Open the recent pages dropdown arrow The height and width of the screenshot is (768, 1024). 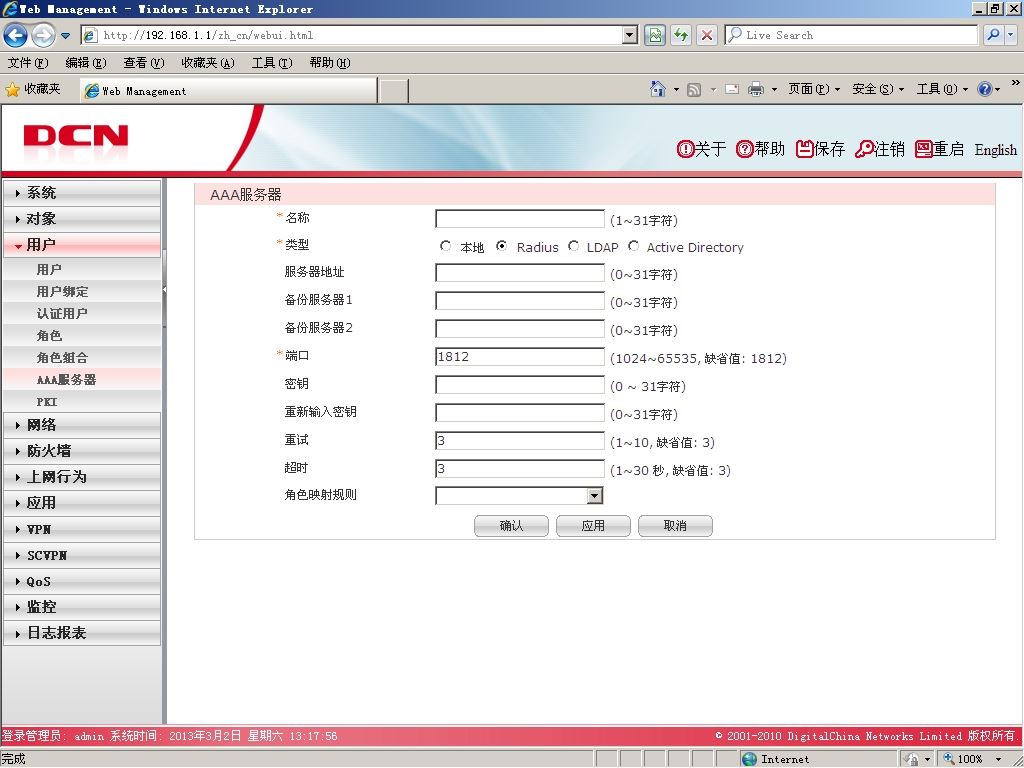[65, 36]
